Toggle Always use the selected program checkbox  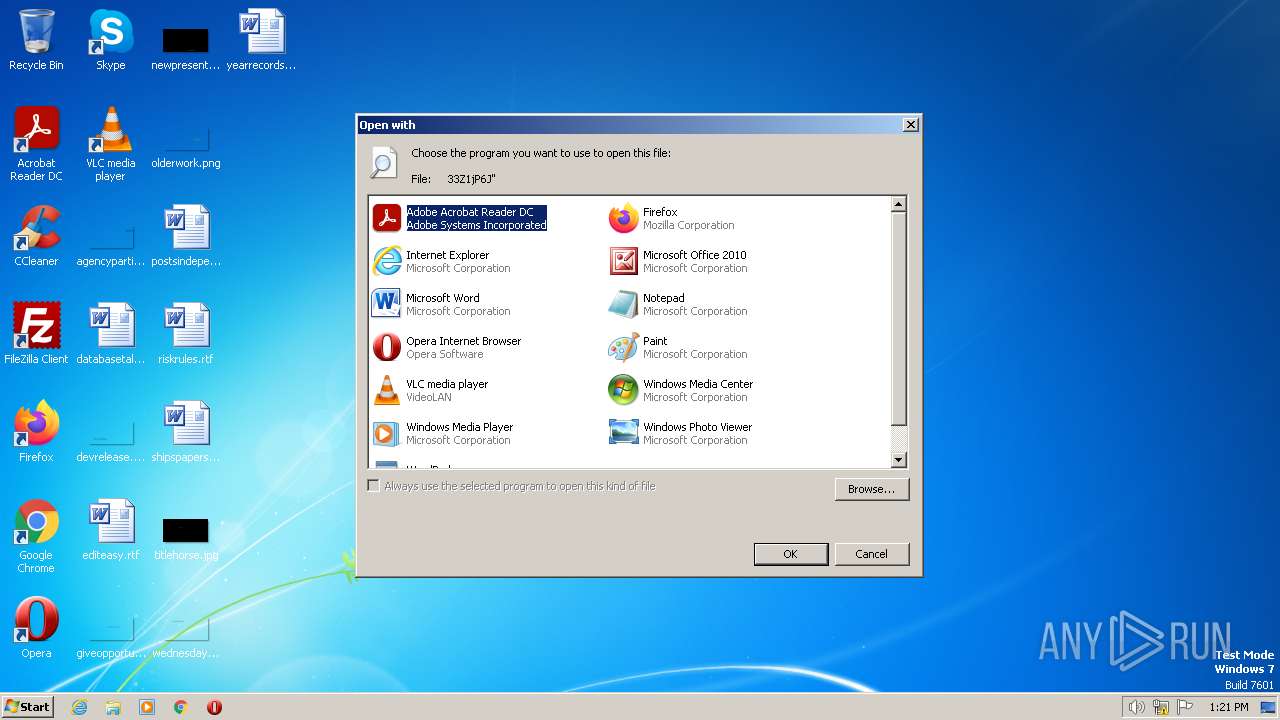[x=374, y=486]
